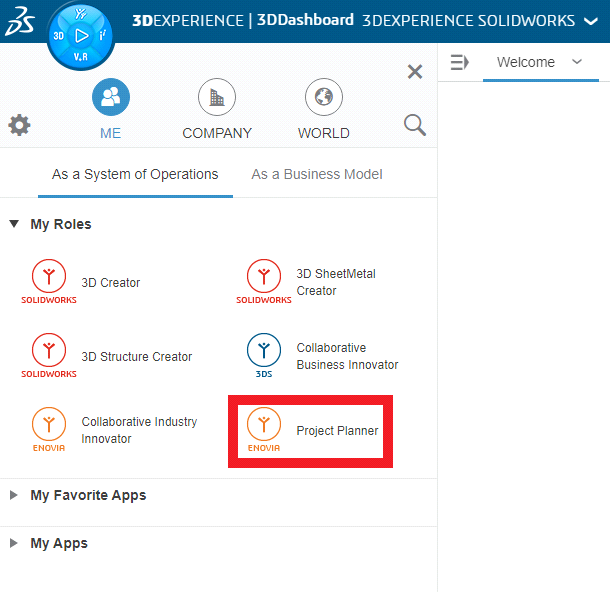Open the Welcome tab dropdown chevron

point(577,61)
